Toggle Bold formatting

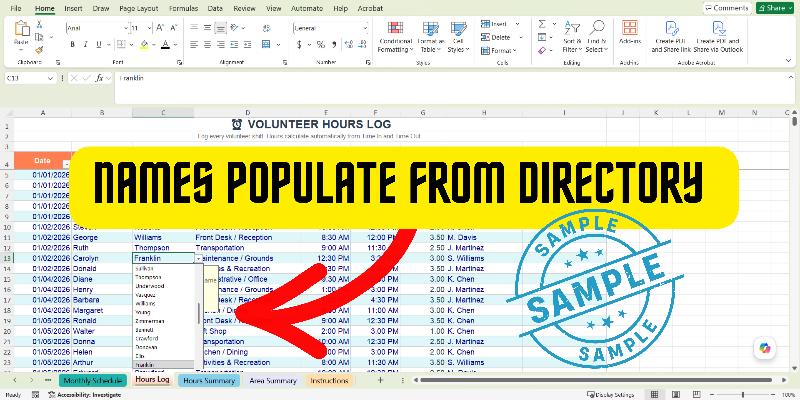(72, 44)
